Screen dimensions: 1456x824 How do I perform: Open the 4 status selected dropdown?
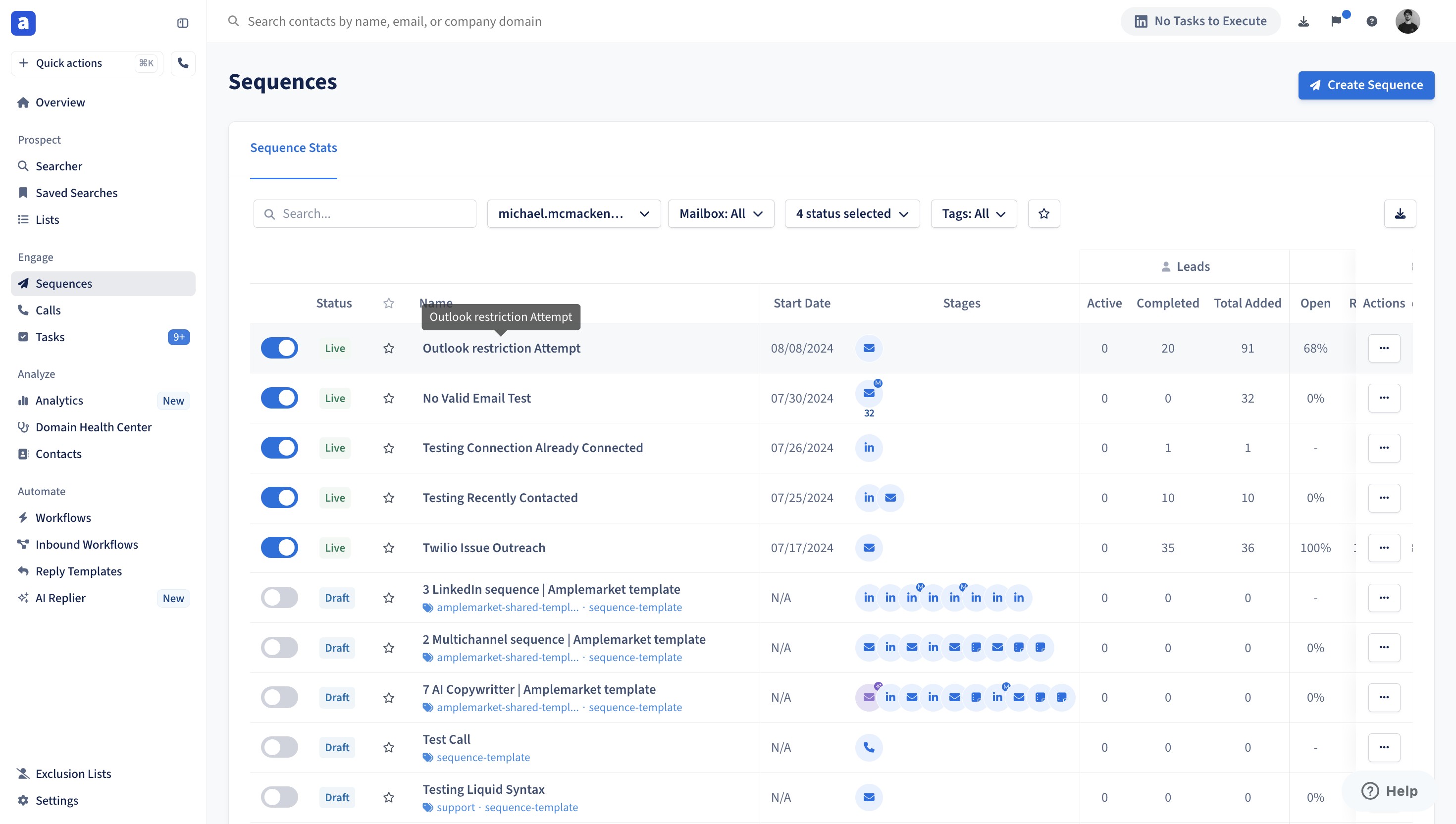[852, 213]
